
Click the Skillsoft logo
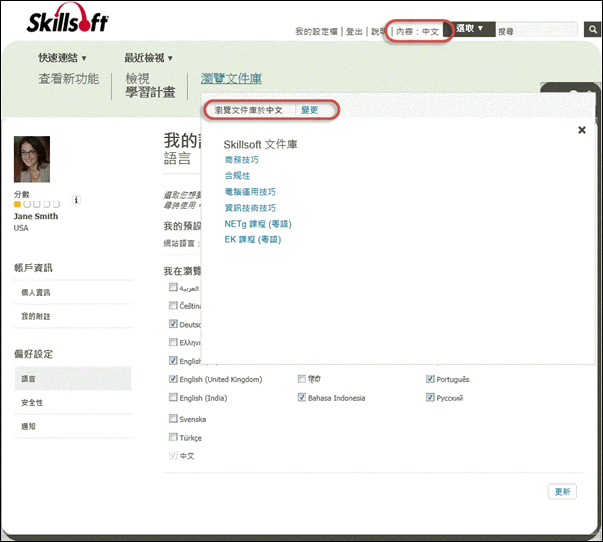point(68,18)
